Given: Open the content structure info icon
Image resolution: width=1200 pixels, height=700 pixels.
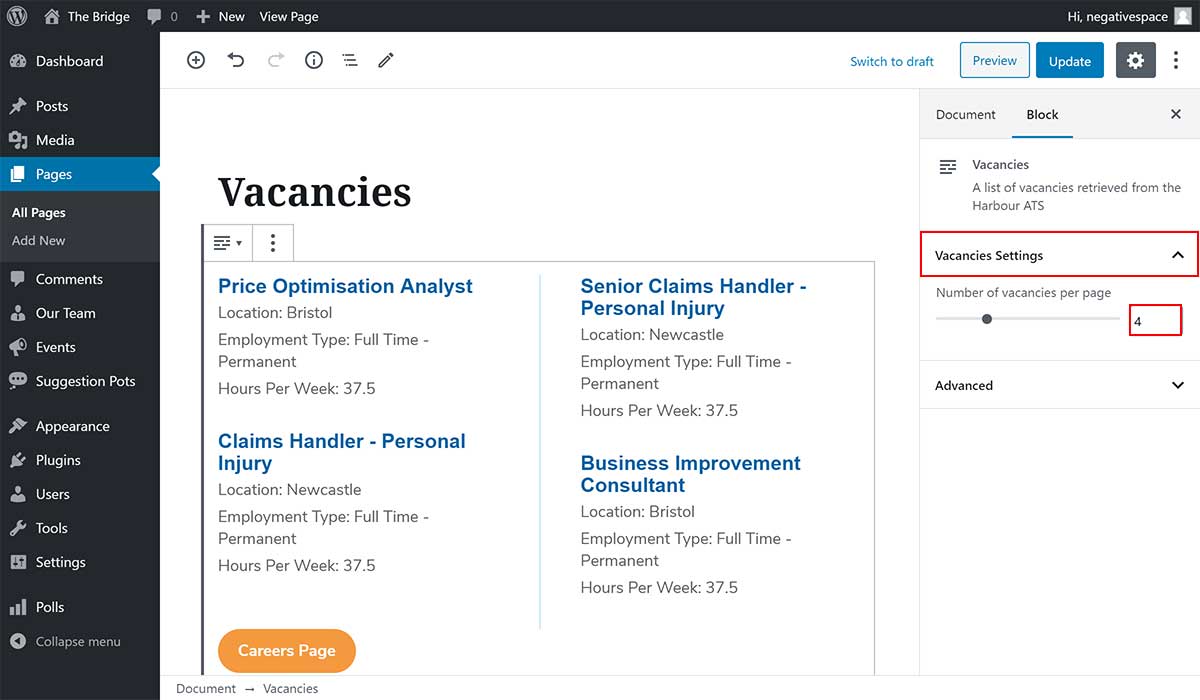Looking at the screenshot, I should [x=314, y=60].
